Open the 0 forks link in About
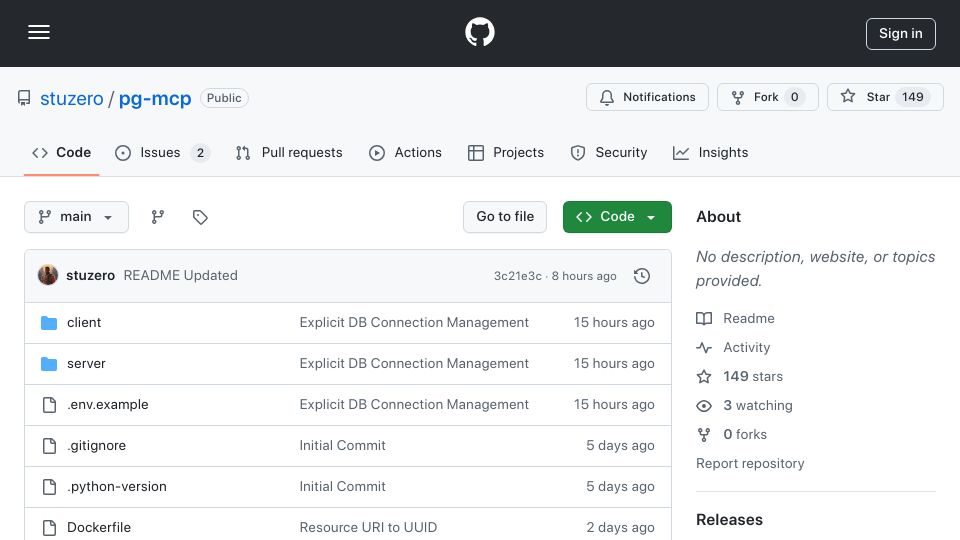The height and width of the screenshot is (540, 960). (x=744, y=435)
